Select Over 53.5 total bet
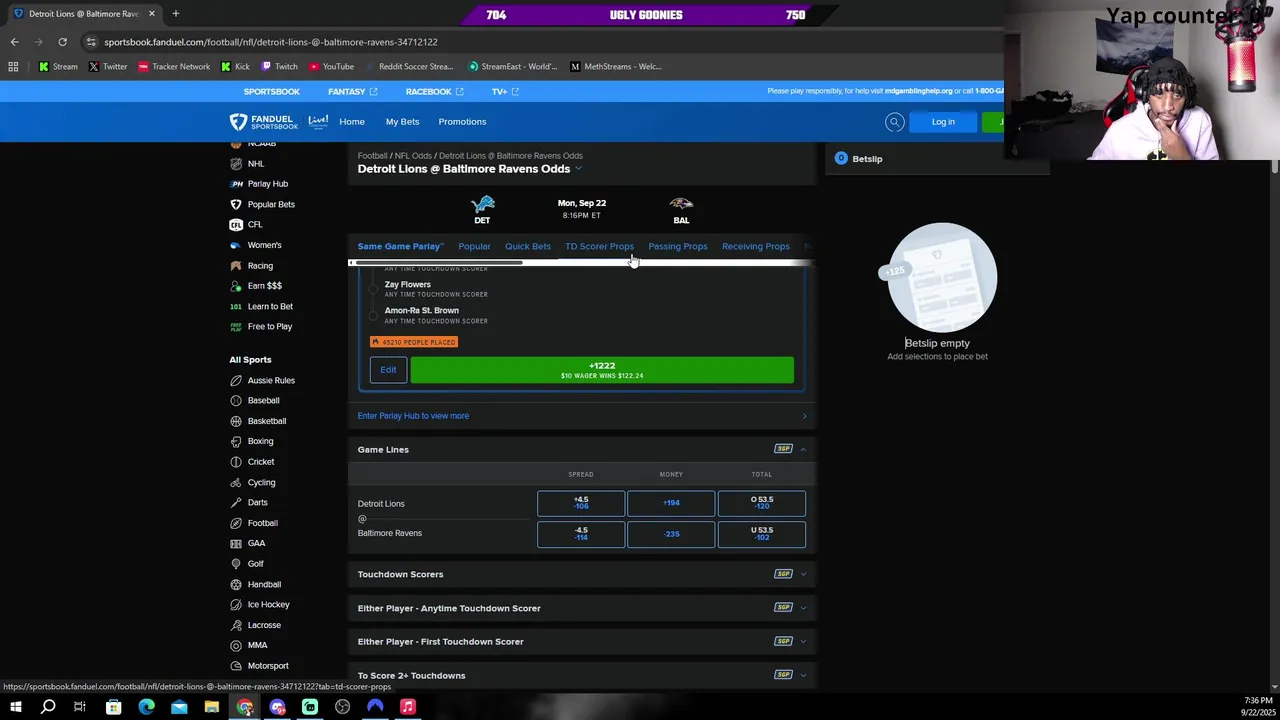The image size is (1280, 720). (x=761, y=504)
